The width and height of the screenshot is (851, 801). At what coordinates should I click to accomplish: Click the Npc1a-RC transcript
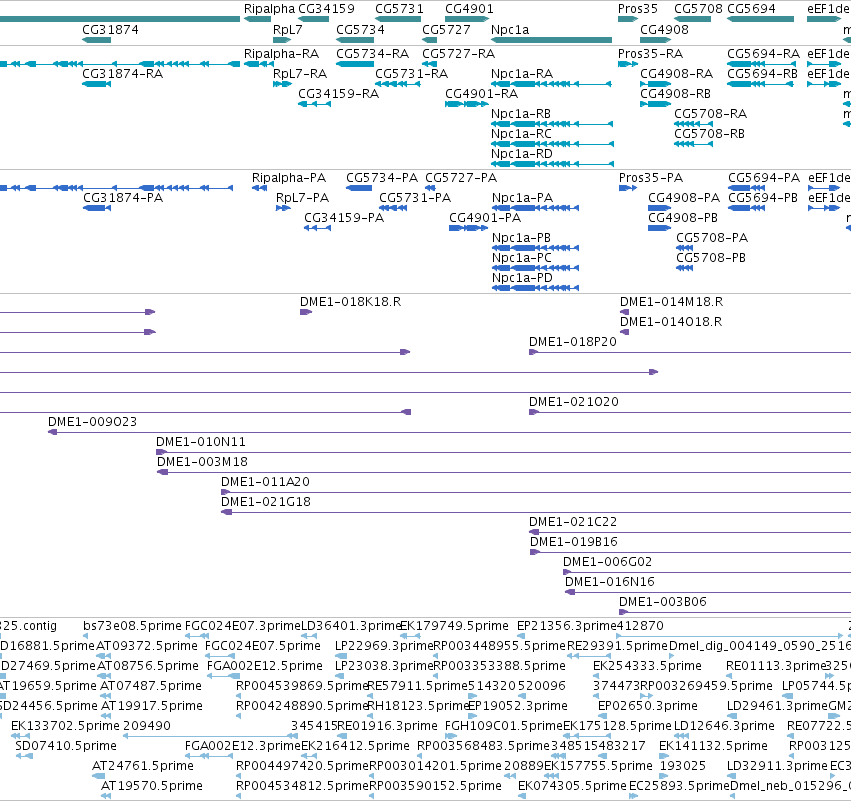552,144
